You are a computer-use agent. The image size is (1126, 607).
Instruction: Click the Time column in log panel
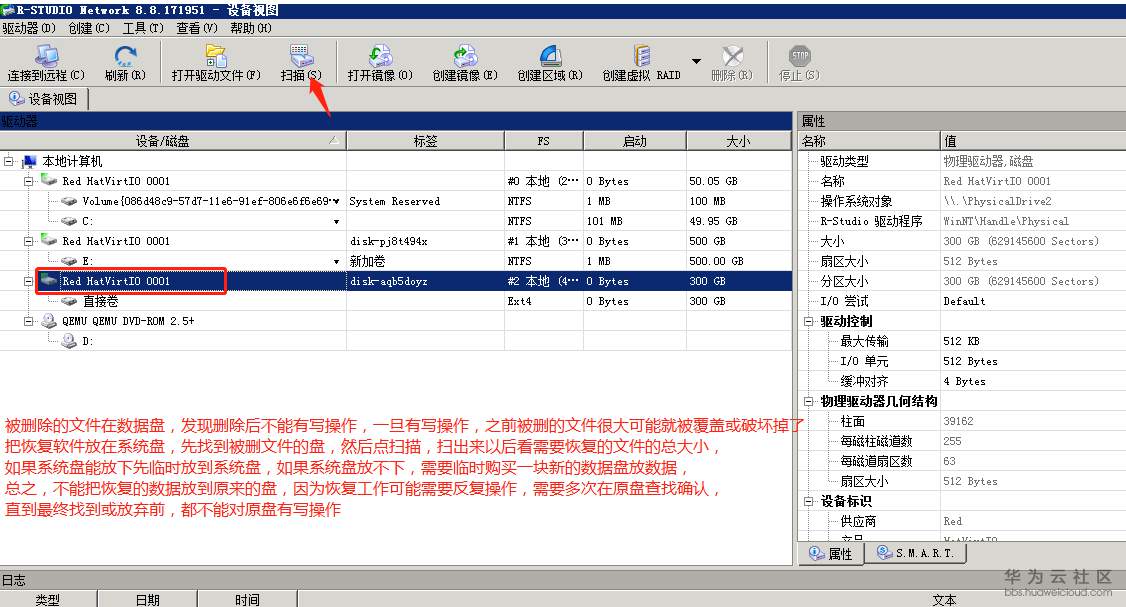click(x=247, y=599)
